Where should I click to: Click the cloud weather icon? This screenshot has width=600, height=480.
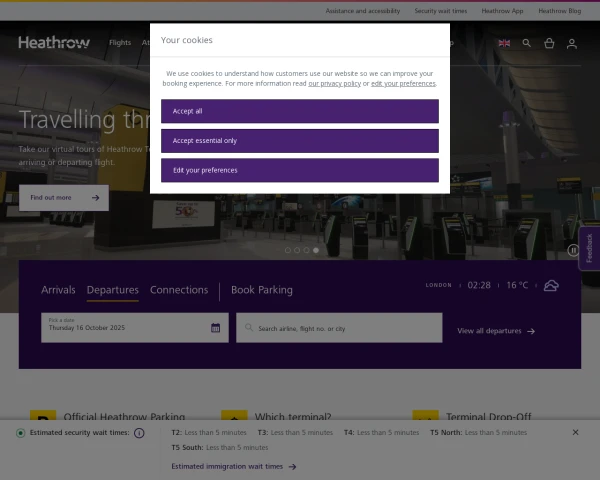point(551,286)
